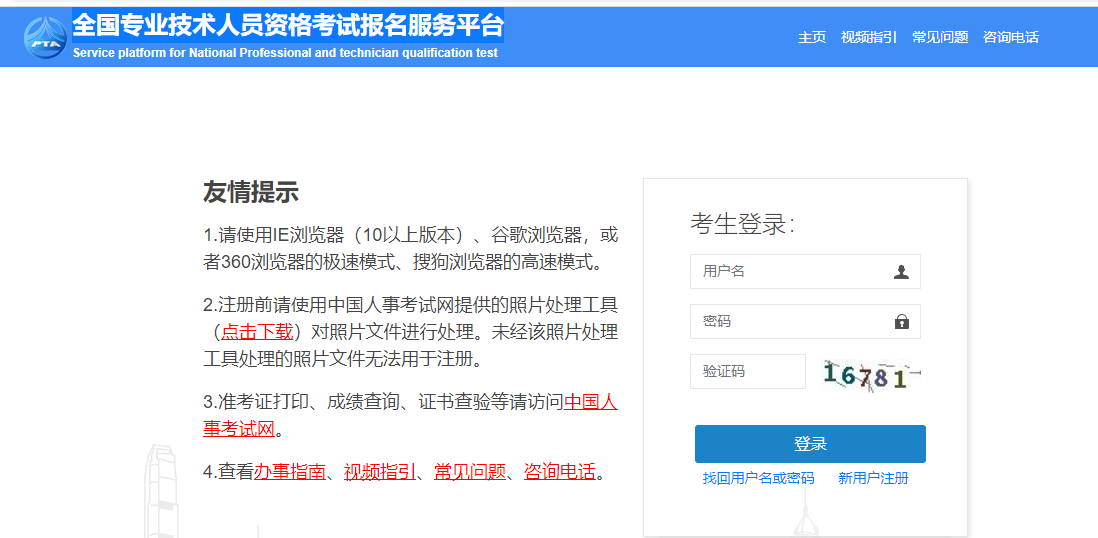
Task: Open the red 视频指引 link in tip 4
Action: point(380,471)
